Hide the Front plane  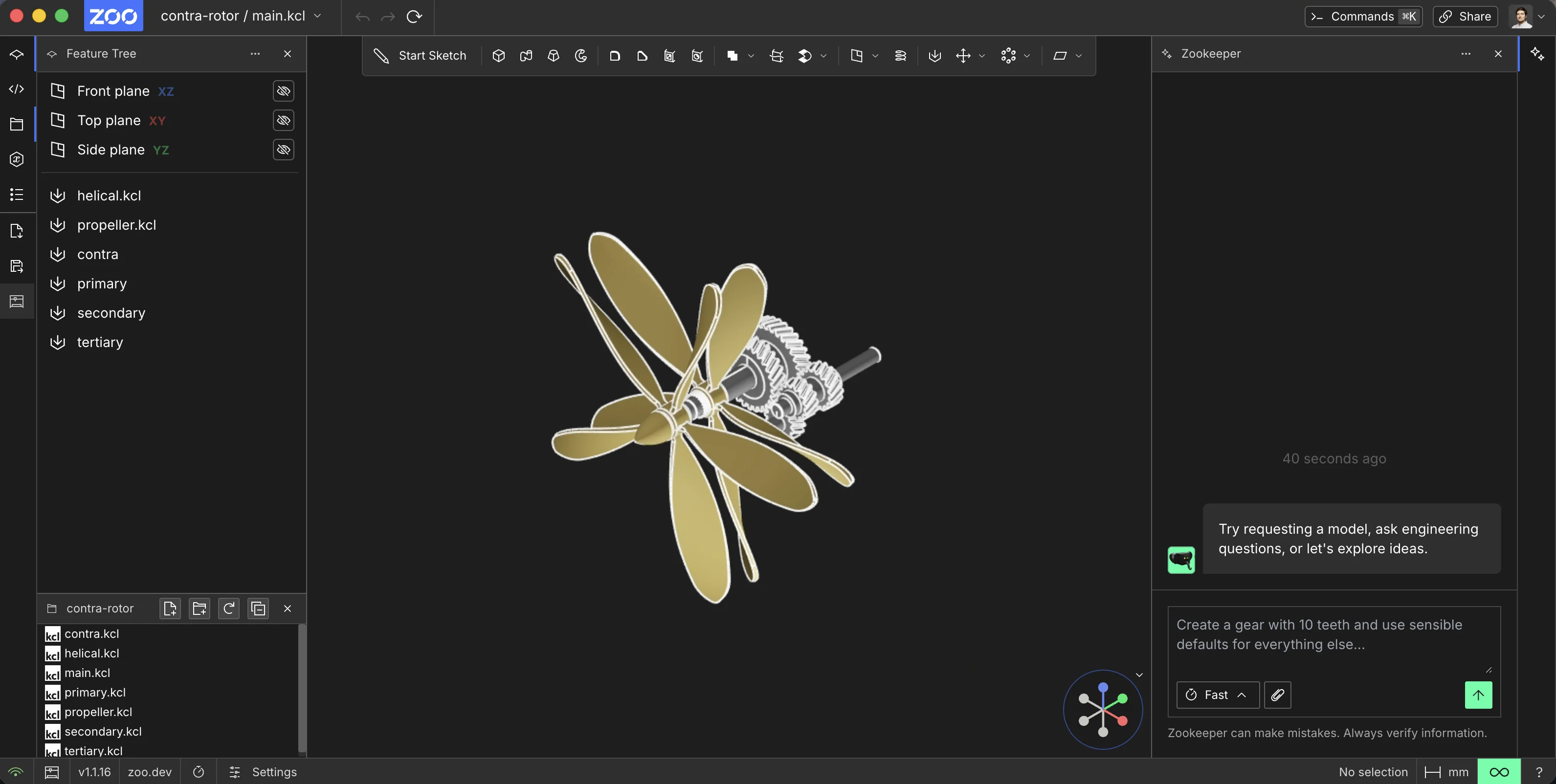[x=283, y=90]
